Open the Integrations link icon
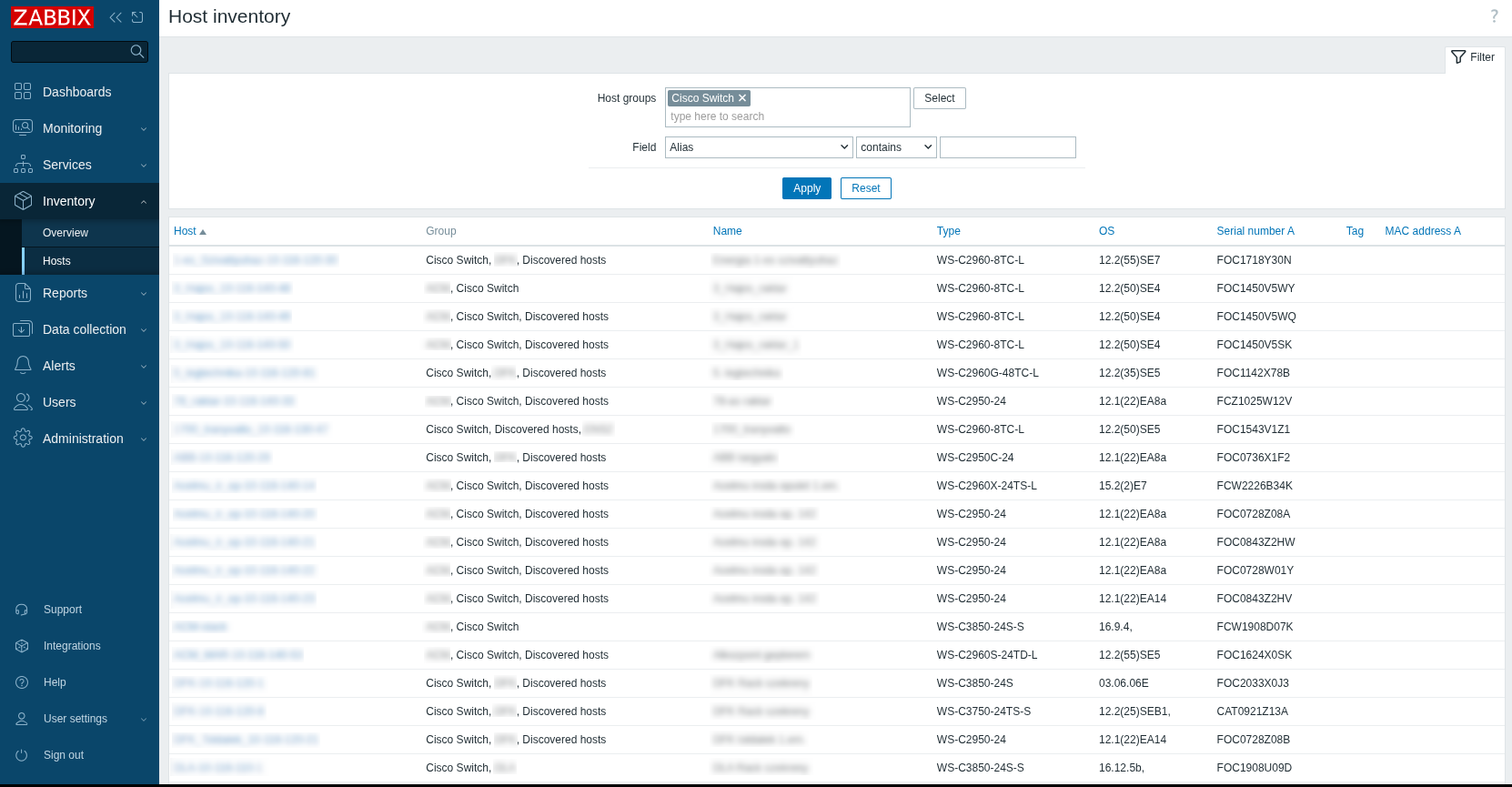The width and height of the screenshot is (1512, 787). tap(22, 646)
